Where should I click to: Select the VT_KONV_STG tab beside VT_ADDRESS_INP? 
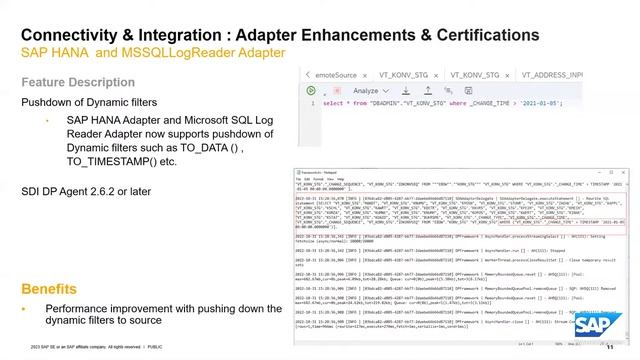475,75
